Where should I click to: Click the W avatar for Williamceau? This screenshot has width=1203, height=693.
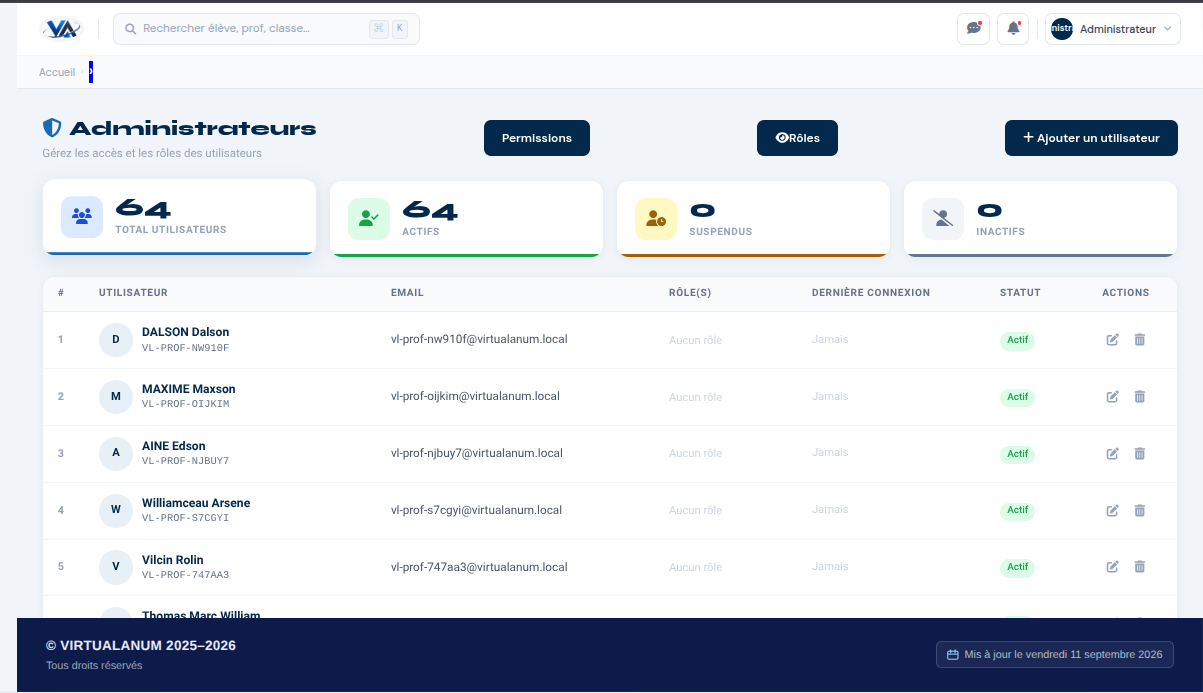click(x=116, y=510)
